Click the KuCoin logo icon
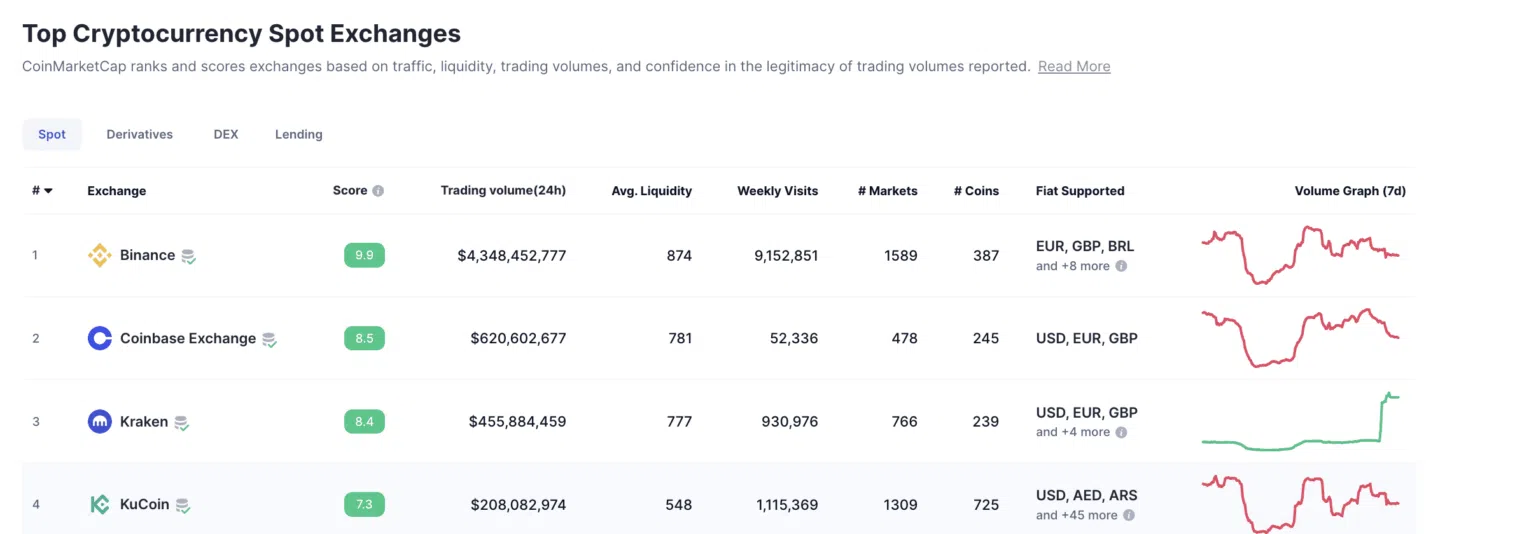 click(99, 504)
